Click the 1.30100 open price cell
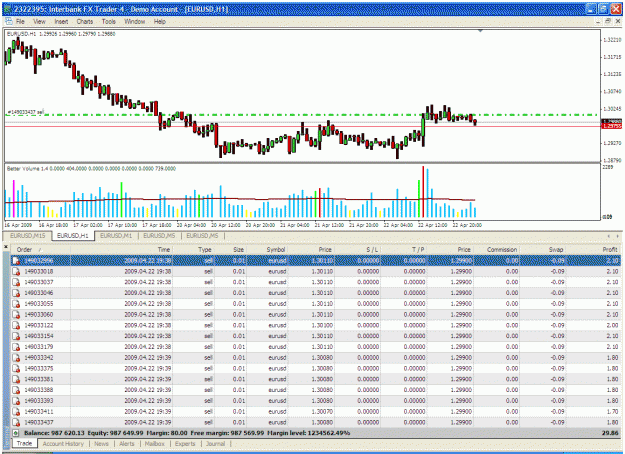The image size is (625, 454). [x=322, y=325]
